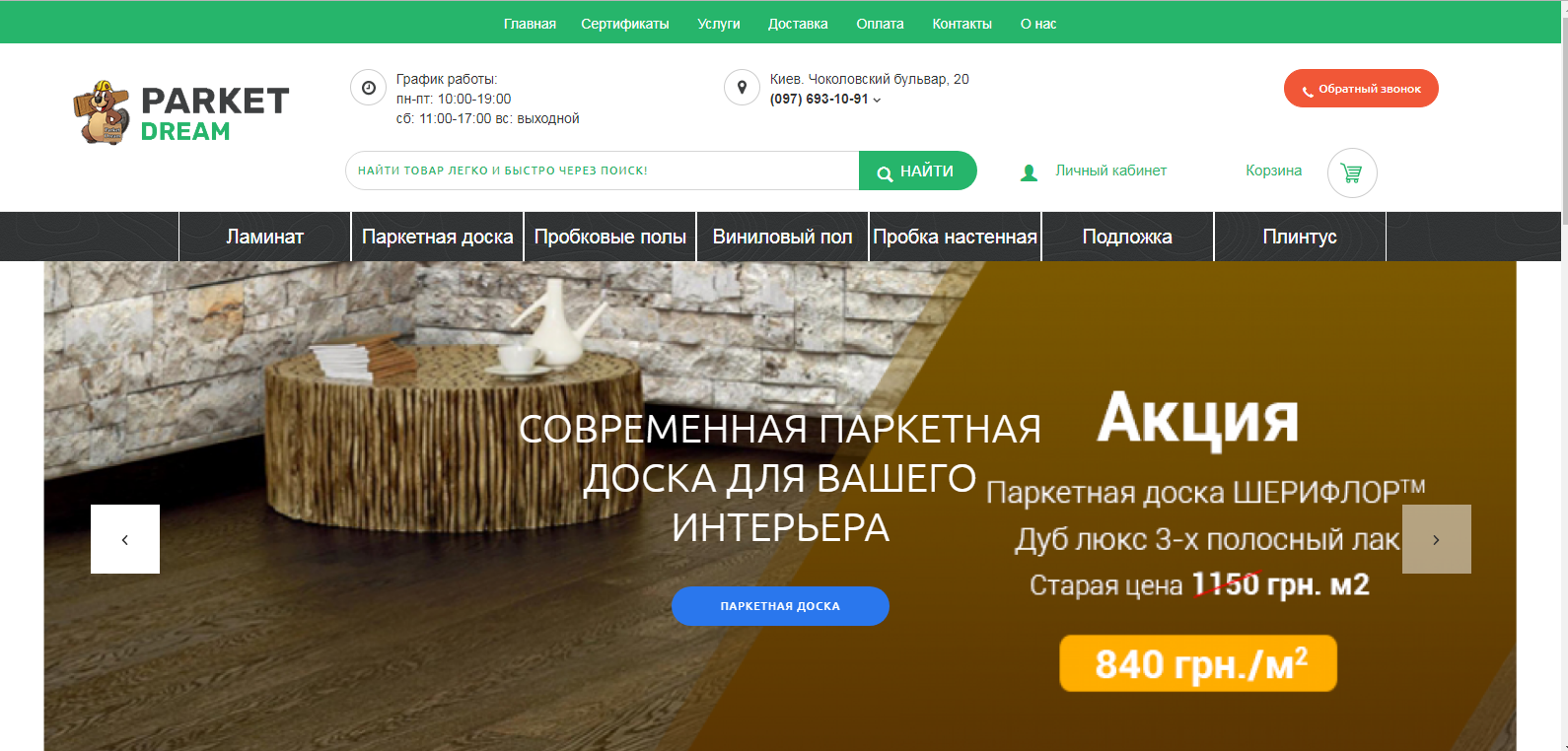The height and width of the screenshot is (751, 1568).
Task: Click the phone number (097) 693-10-91
Action: (x=820, y=100)
